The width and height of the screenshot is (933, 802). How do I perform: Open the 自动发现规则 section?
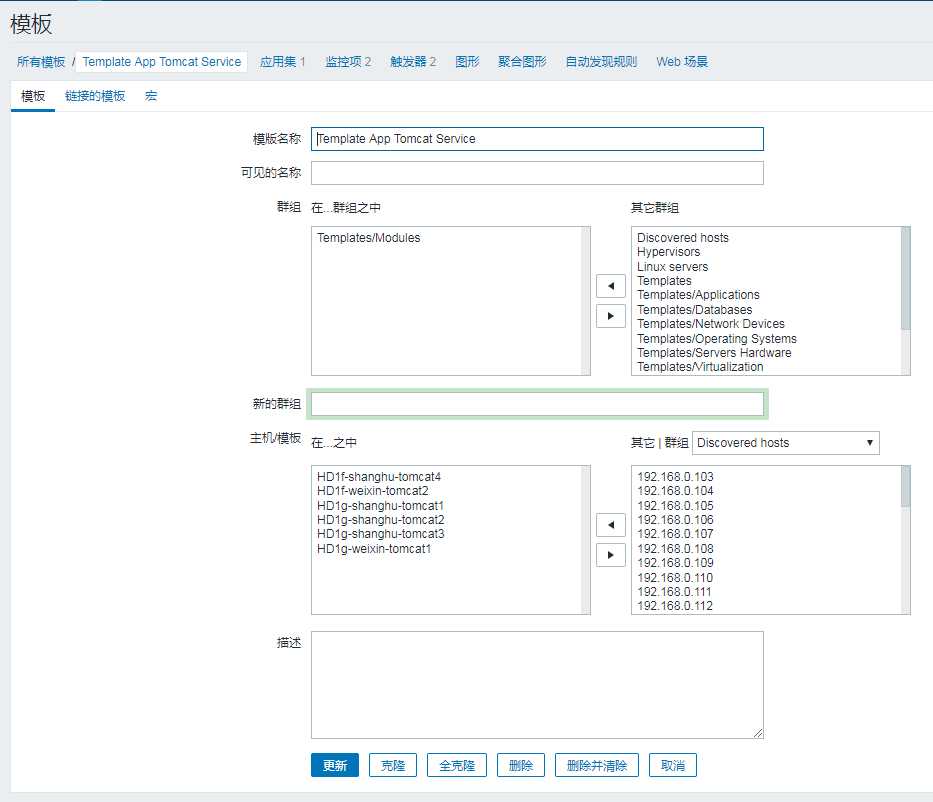pos(601,62)
